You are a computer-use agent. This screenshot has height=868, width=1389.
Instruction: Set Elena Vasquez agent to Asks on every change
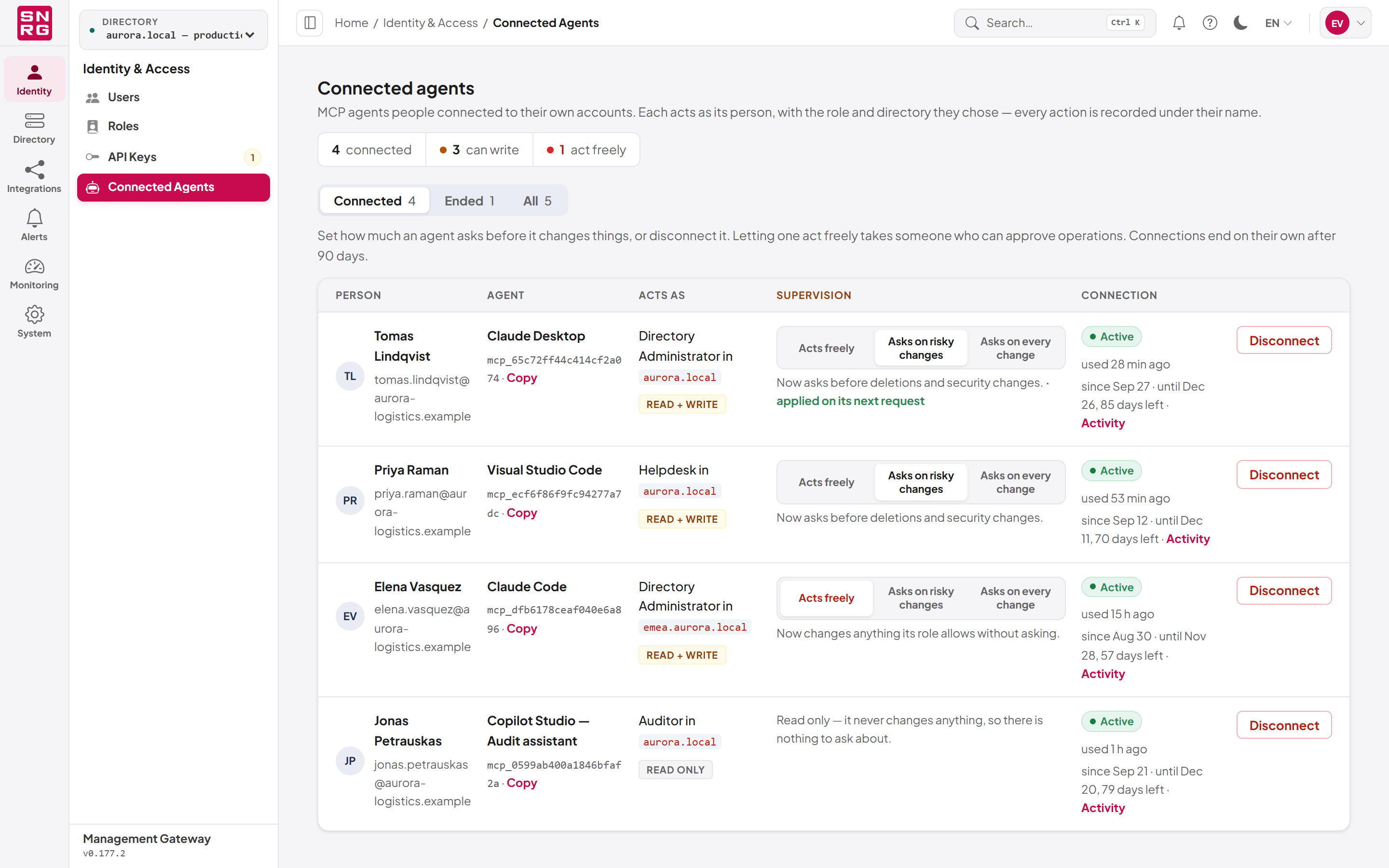point(1015,597)
